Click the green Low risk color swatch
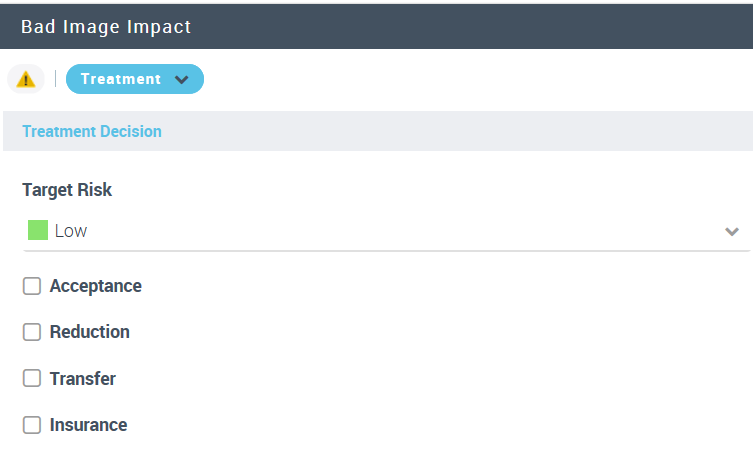This screenshot has height=462, width=753. click(38, 231)
